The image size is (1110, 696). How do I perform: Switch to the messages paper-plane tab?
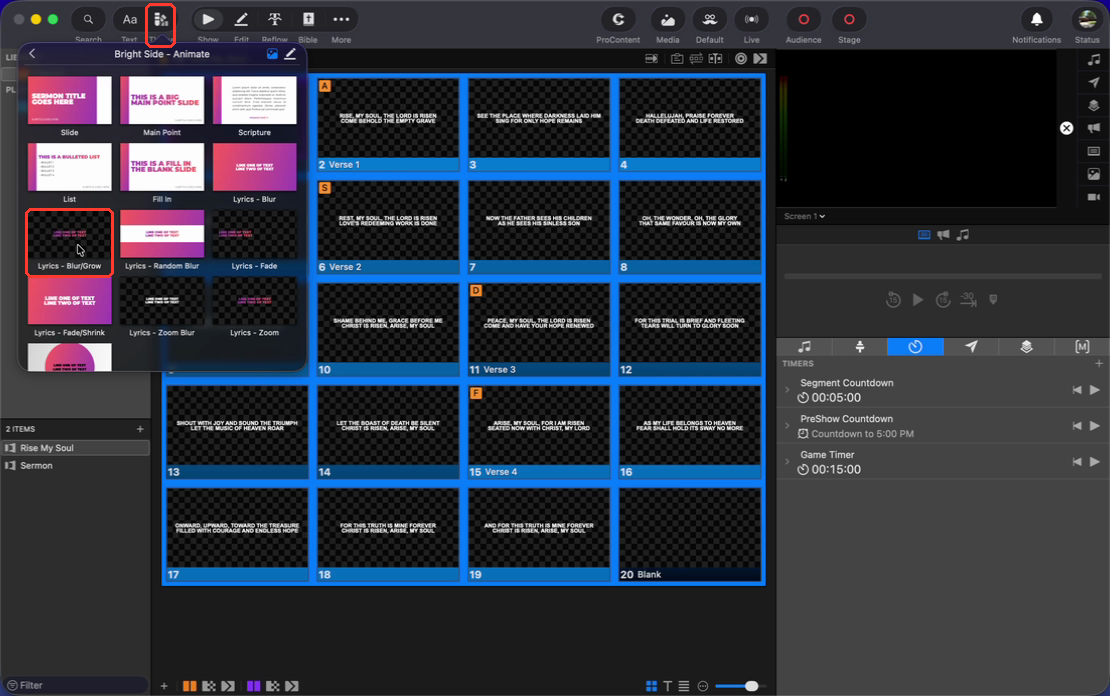pos(971,347)
